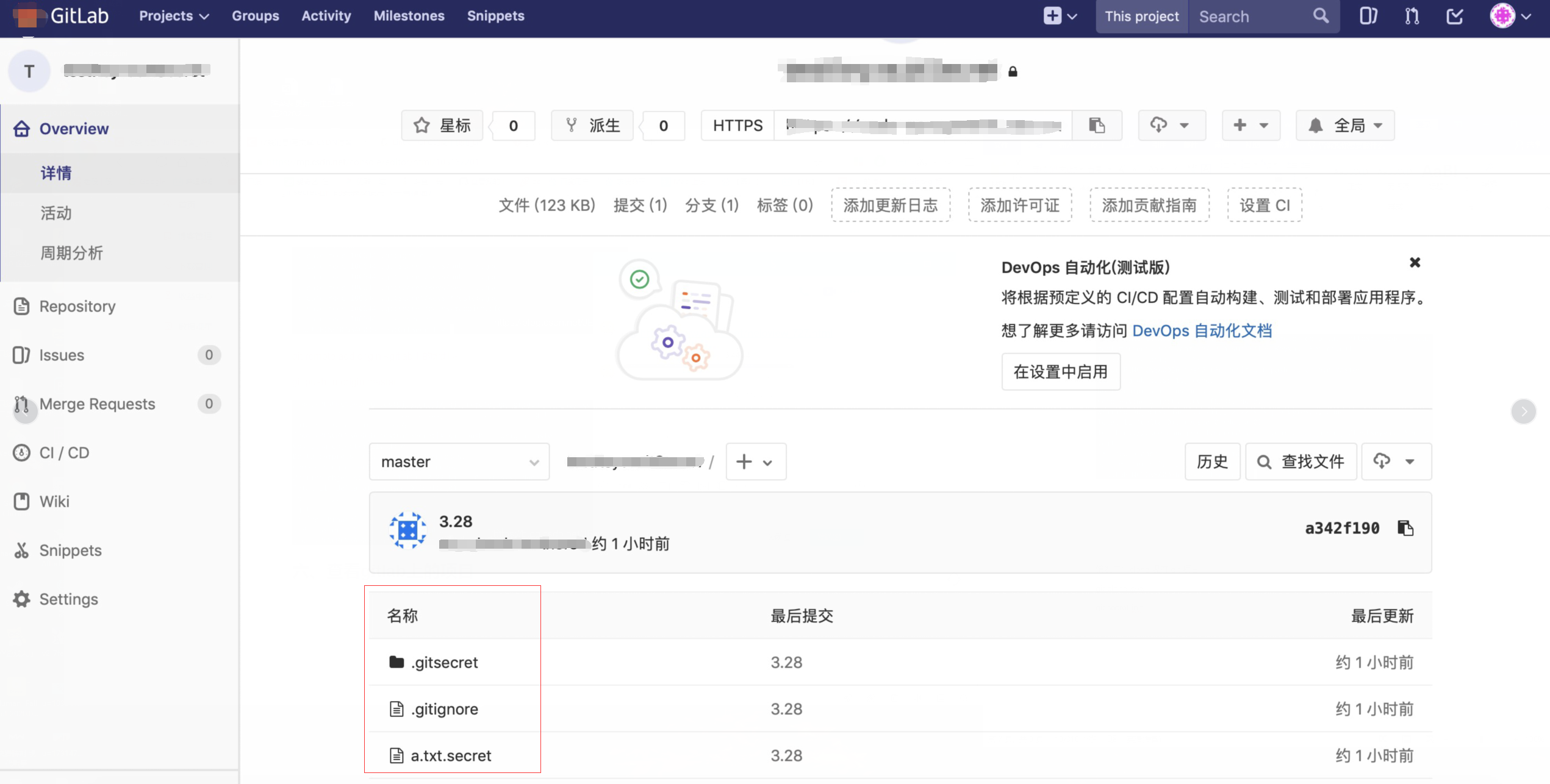Open the 全局 notification level dropdown
The width and height of the screenshot is (1550, 784).
click(1344, 125)
